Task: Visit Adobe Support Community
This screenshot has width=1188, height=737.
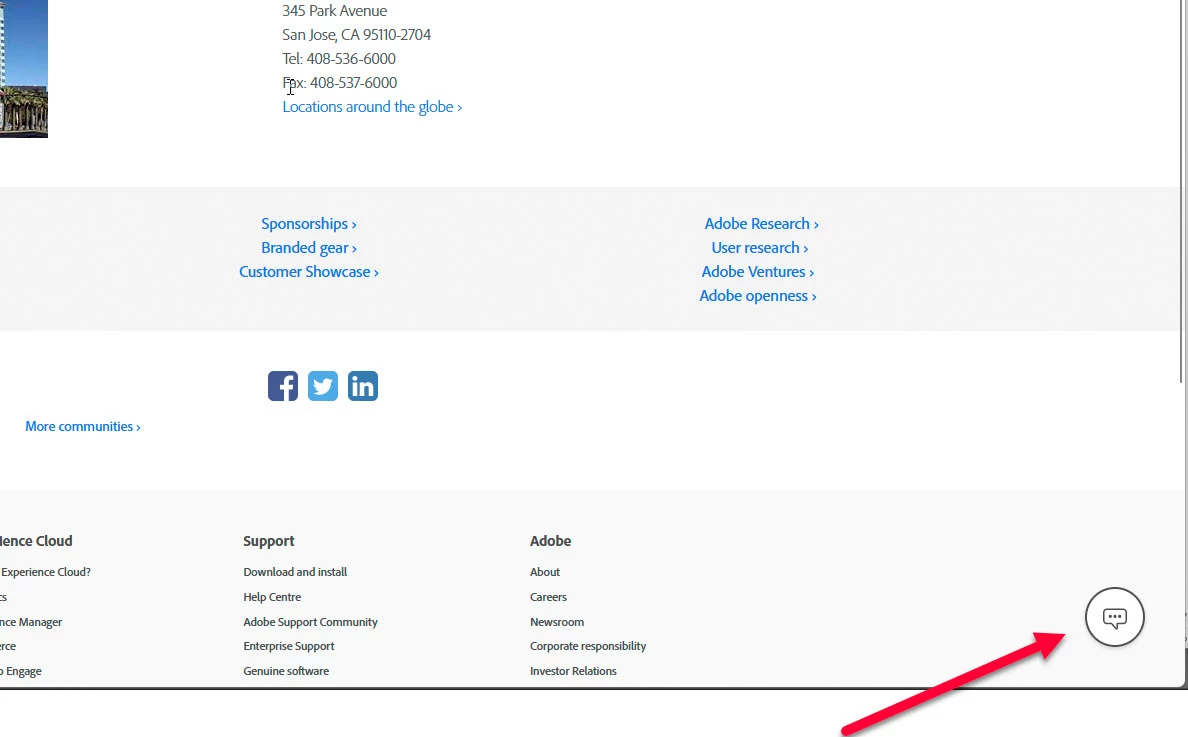Action: [x=310, y=622]
